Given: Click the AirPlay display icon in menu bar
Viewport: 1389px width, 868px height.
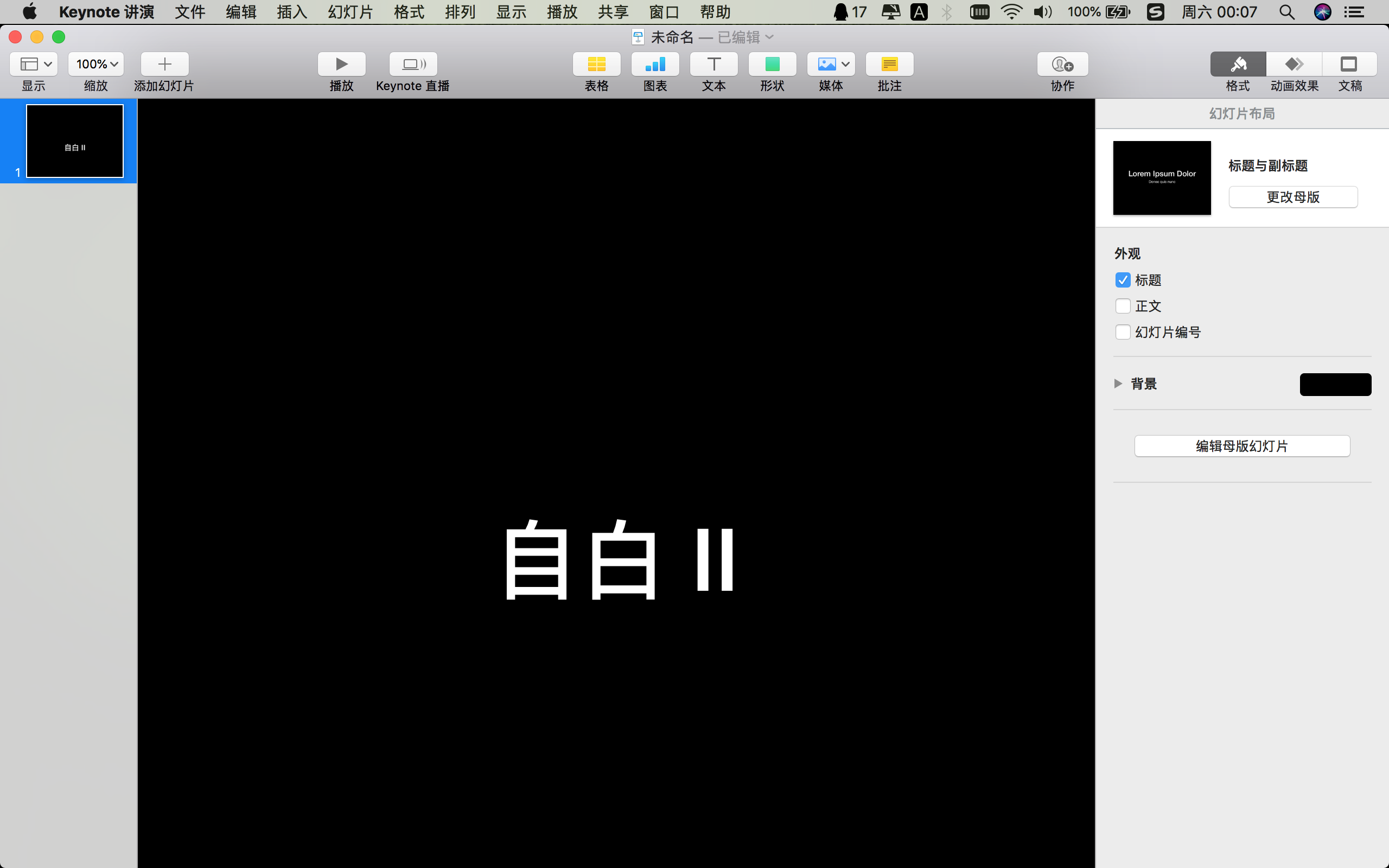Looking at the screenshot, I should [x=891, y=12].
